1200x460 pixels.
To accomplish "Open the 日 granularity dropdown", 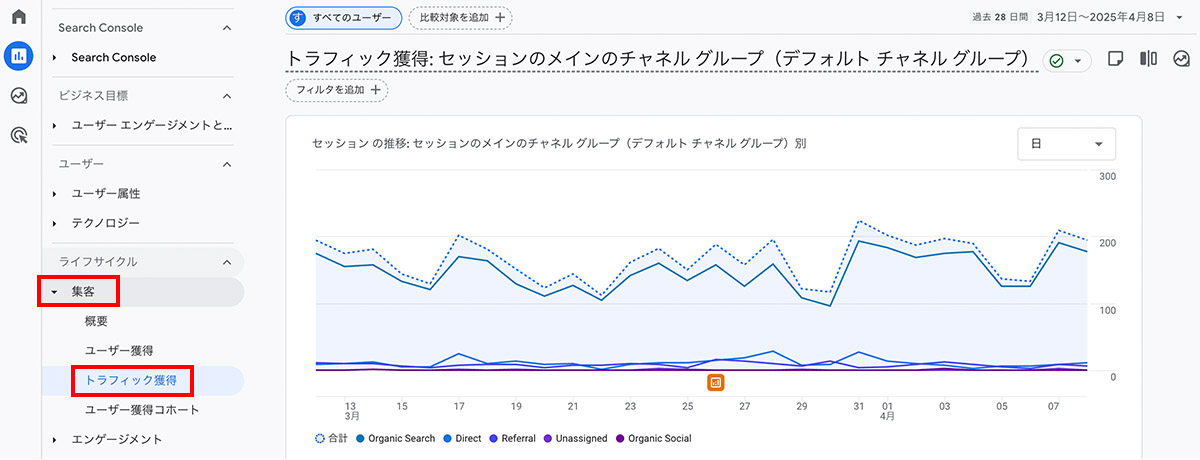I will [1066, 144].
